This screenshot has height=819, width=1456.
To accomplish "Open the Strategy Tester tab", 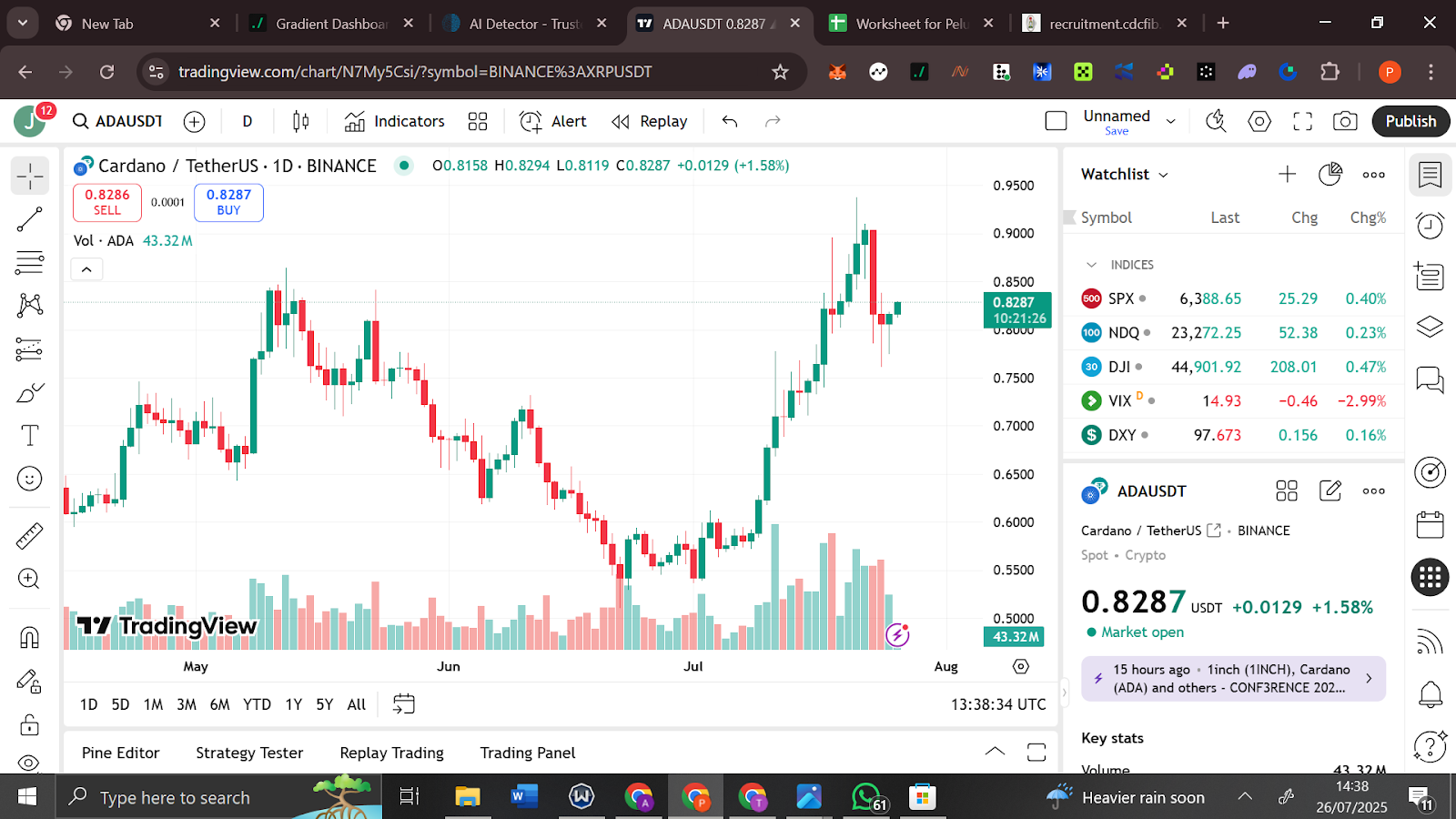I will pos(249,753).
